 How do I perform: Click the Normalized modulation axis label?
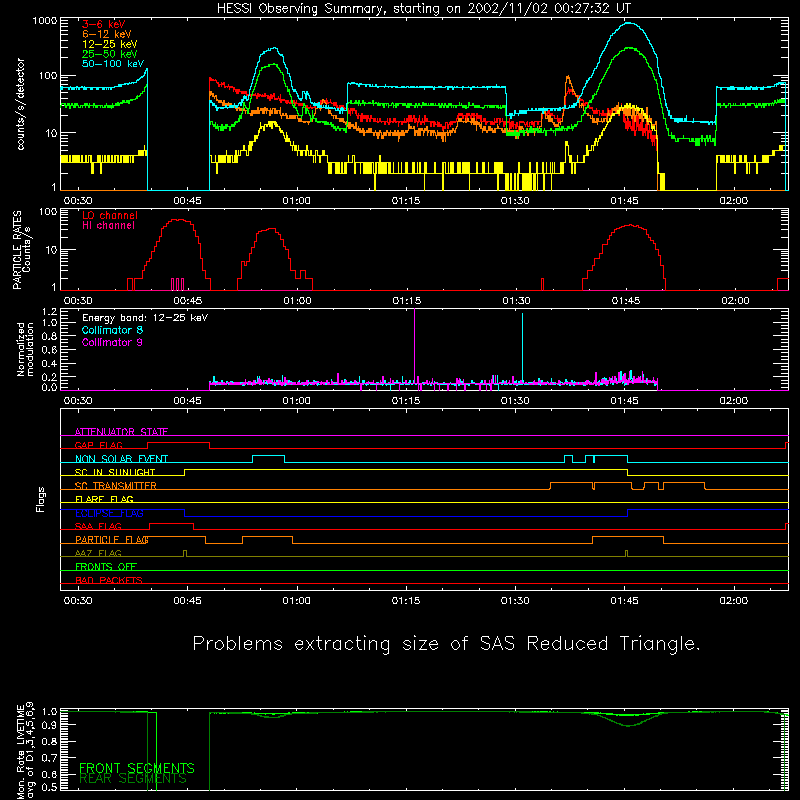(x=25, y=349)
